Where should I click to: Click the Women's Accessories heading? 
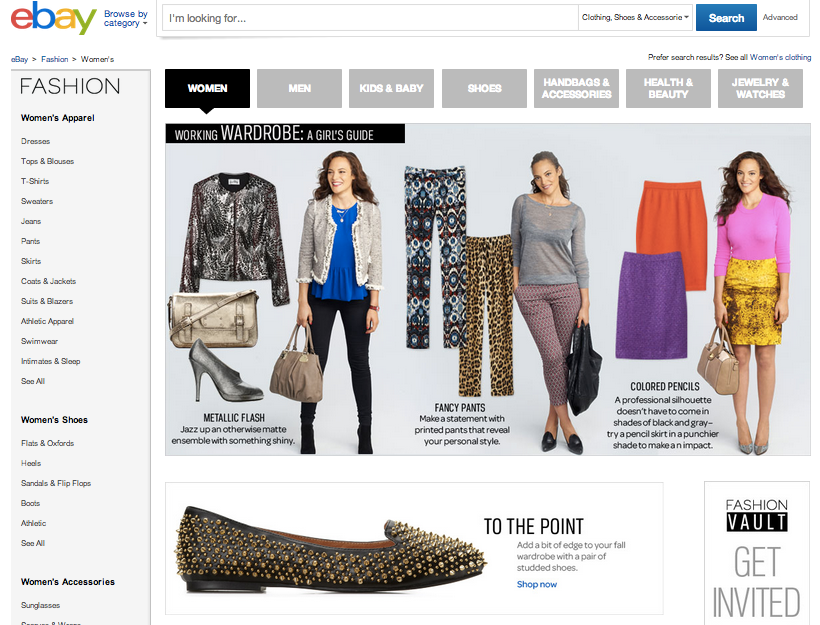click(x=67, y=582)
